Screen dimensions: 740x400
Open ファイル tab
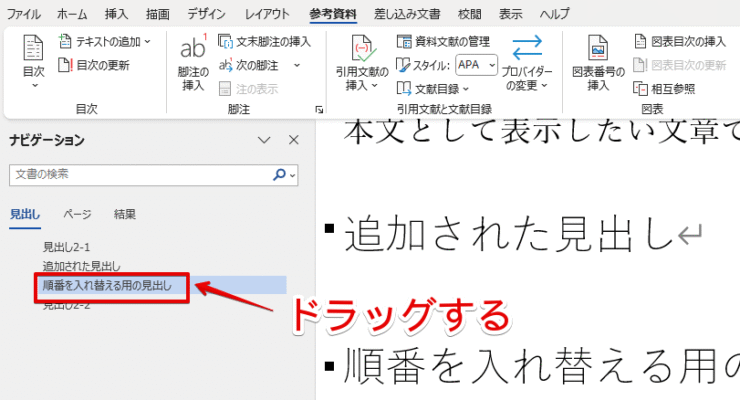pyautogui.click(x=24, y=14)
